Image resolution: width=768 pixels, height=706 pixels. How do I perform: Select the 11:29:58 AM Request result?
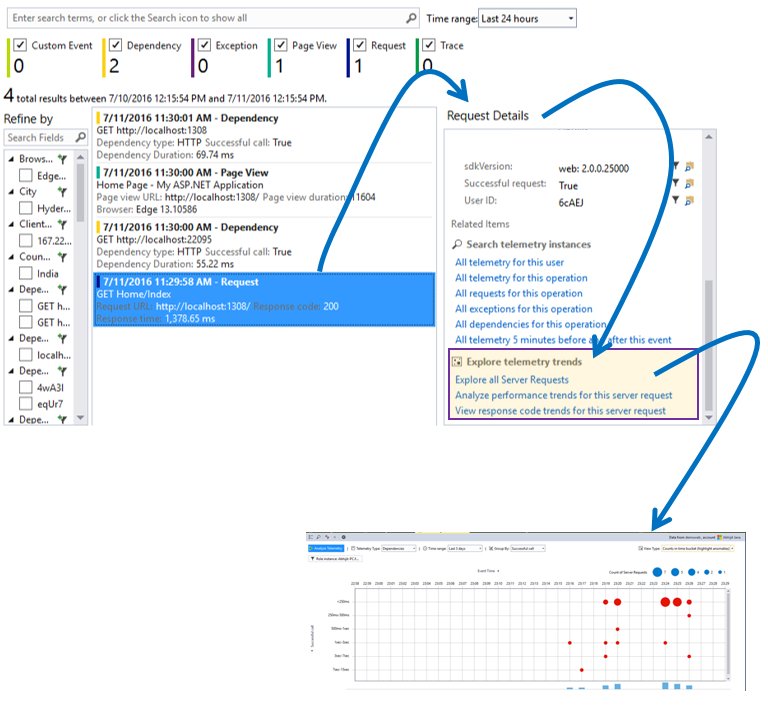[x=264, y=300]
